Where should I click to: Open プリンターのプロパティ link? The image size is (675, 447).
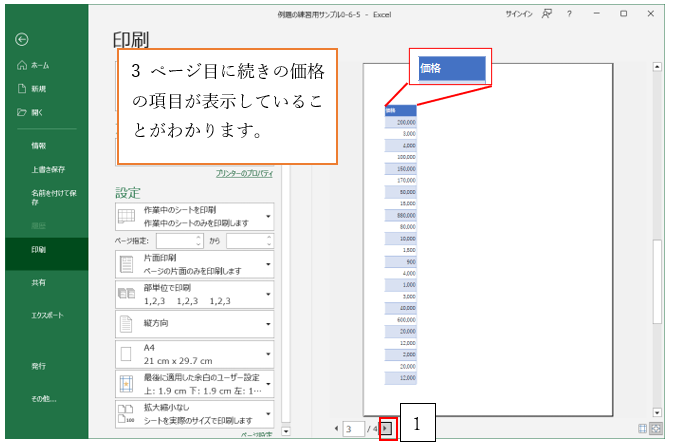(x=245, y=174)
